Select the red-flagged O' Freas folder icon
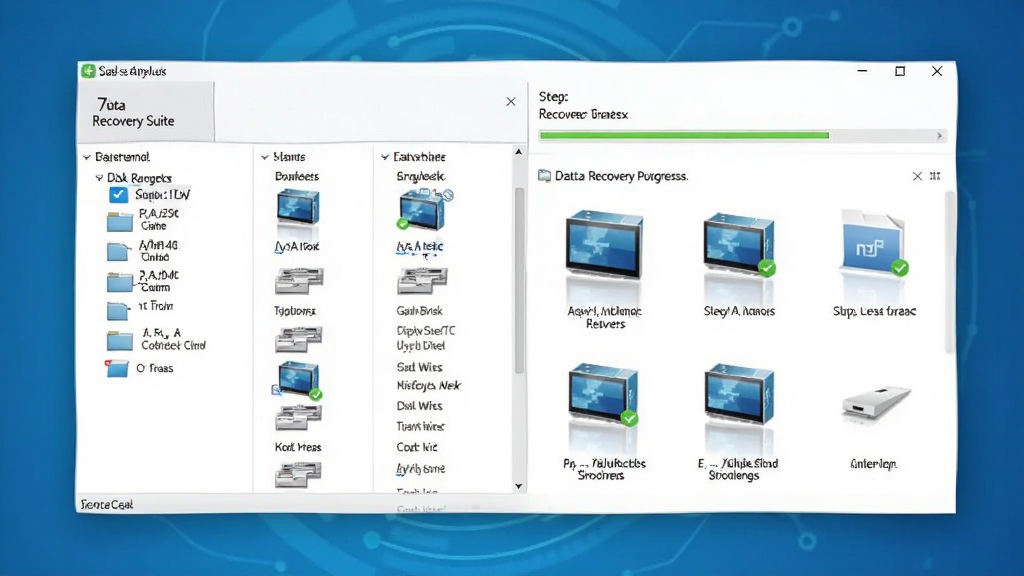The image size is (1024, 576). click(117, 369)
